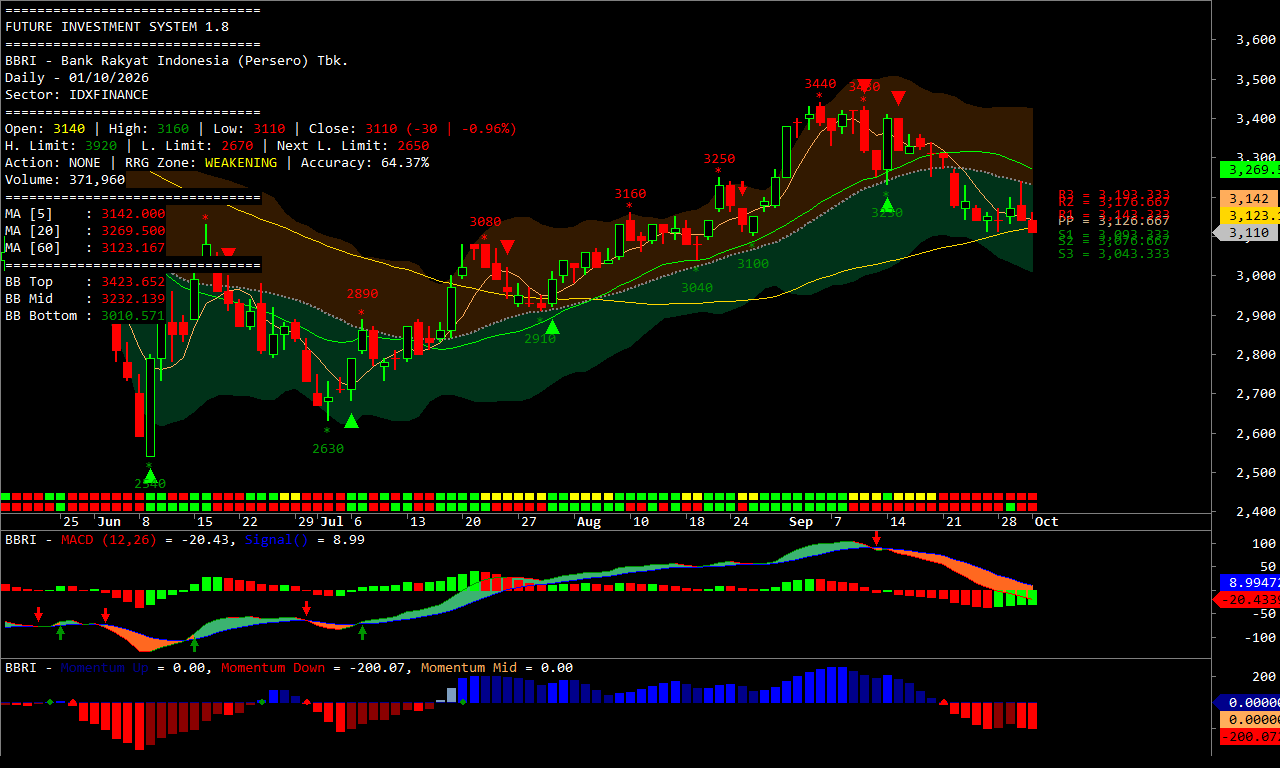
Task: Click the BB Top value 3423.652
Action: [133, 282]
